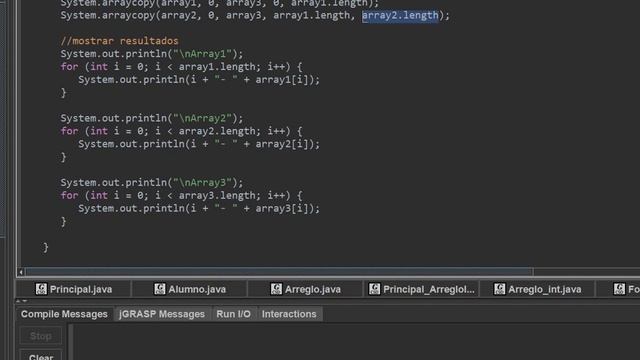
Task: Click the editor horizontal scrollbar thumb
Action: pyautogui.click(x=279, y=271)
